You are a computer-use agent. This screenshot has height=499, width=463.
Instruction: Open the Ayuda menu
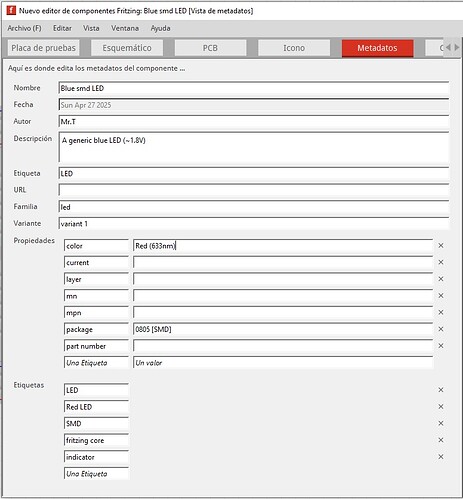point(160,28)
